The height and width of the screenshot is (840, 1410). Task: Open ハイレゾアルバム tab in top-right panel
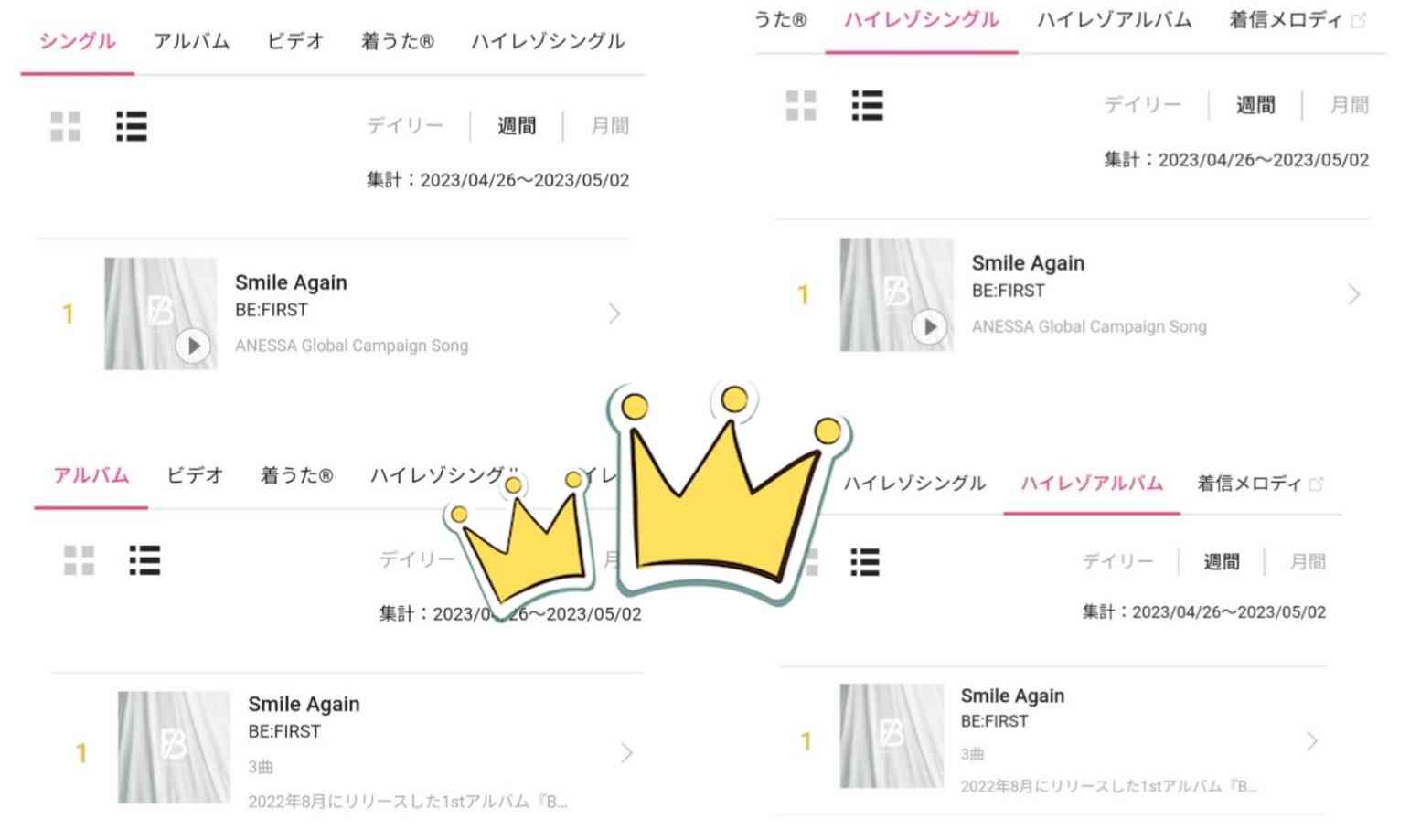[x=1114, y=20]
